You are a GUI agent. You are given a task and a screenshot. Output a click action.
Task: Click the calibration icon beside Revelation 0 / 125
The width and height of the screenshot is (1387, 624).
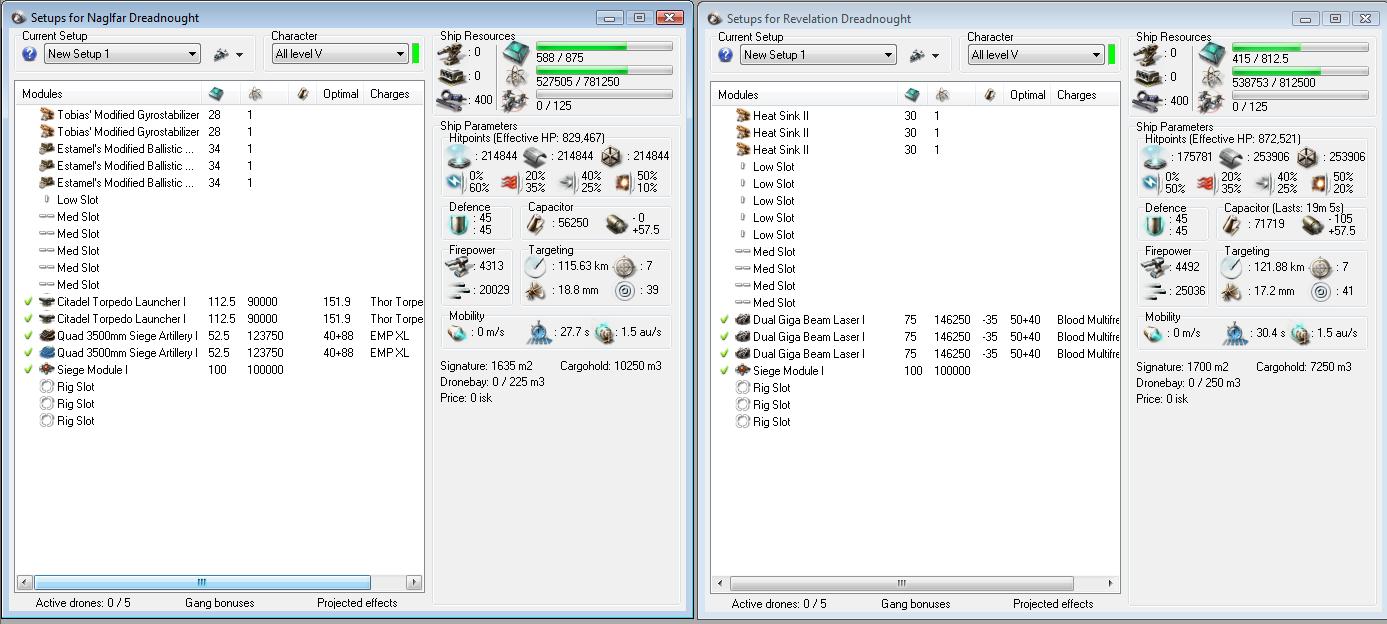(x=1213, y=101)
